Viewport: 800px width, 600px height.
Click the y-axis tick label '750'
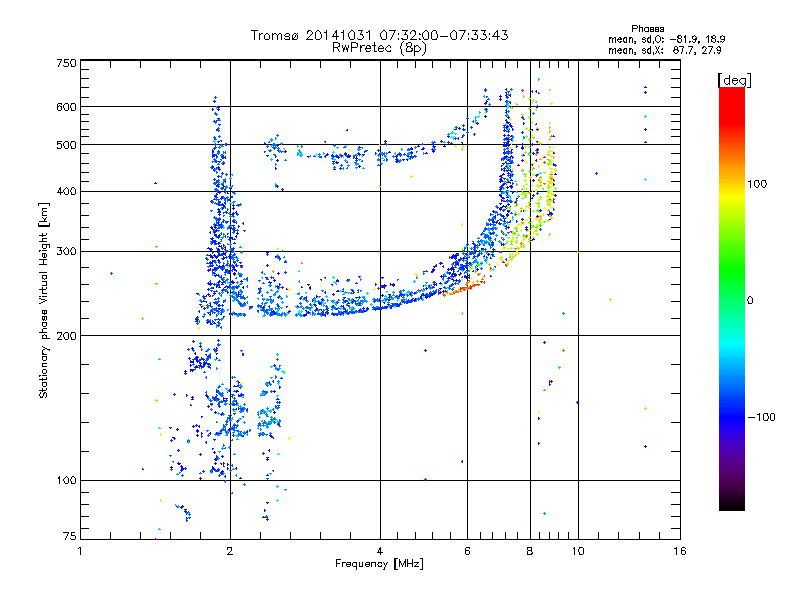[66, 63]
